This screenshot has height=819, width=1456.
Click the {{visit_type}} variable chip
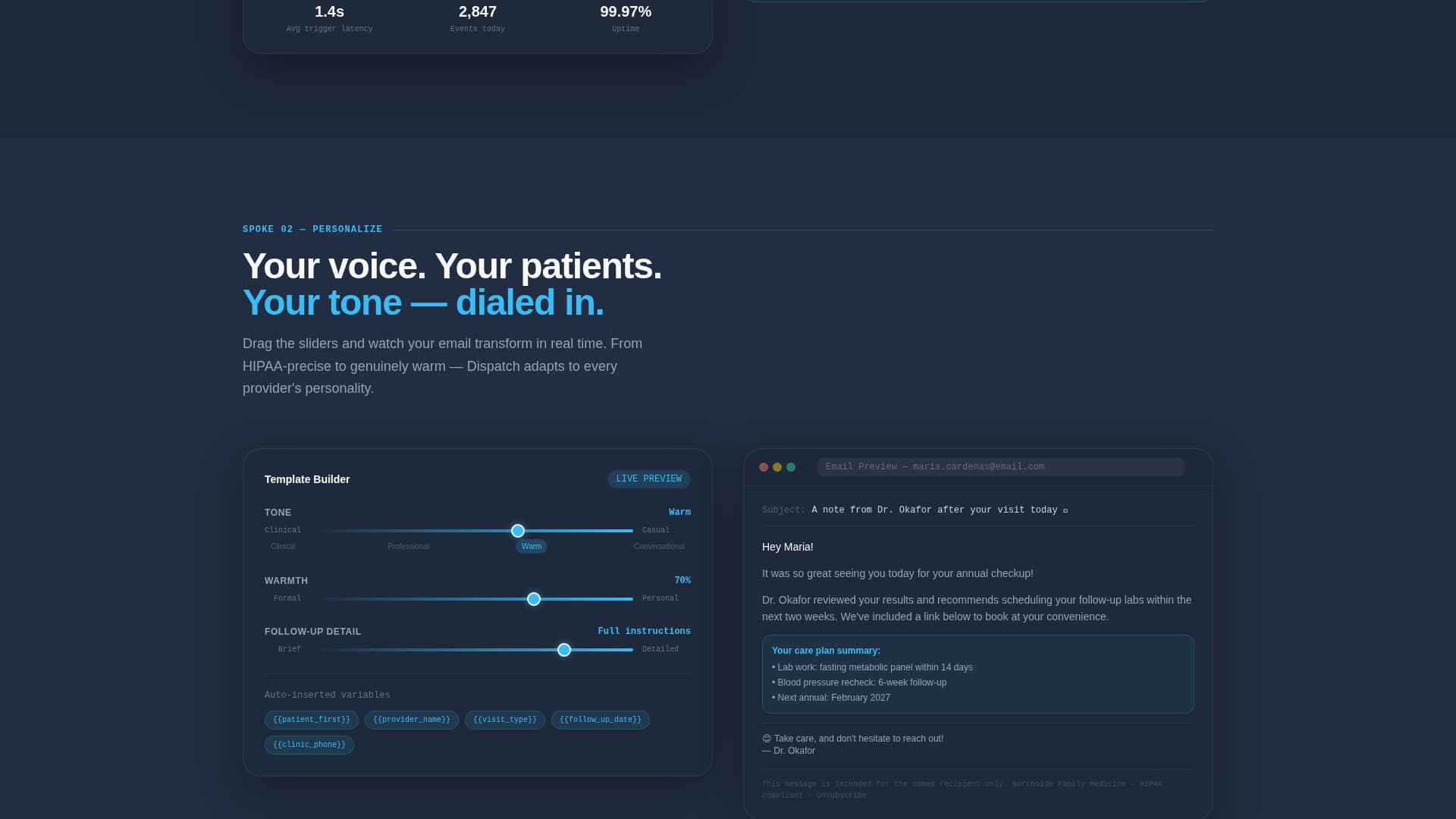(505, 720)
